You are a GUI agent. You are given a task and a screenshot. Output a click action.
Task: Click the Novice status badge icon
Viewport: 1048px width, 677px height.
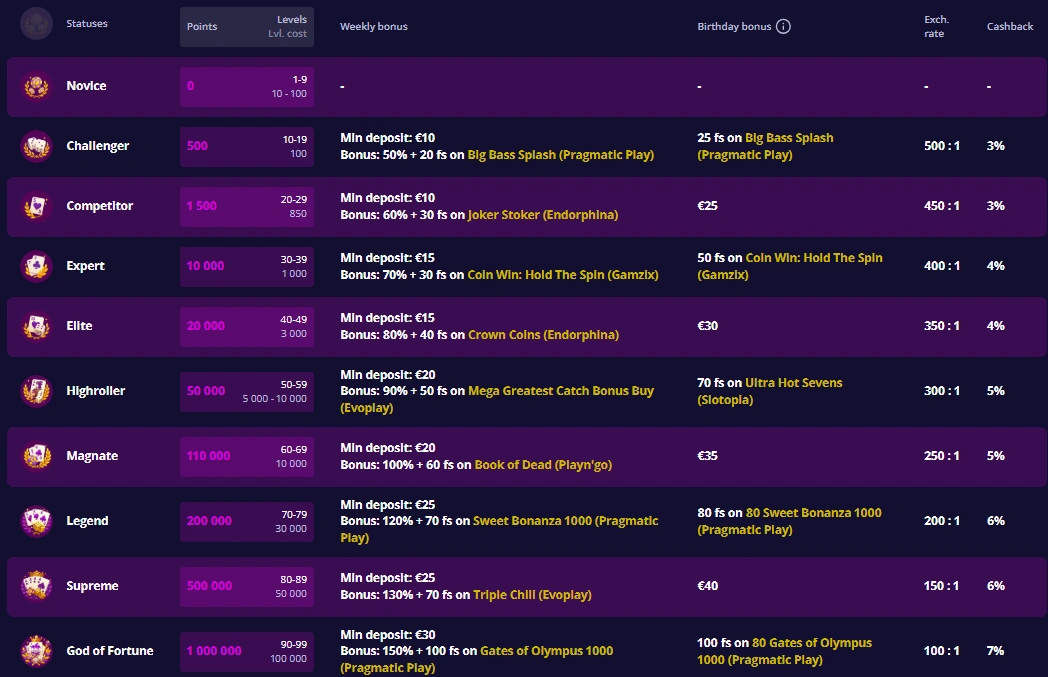(37, 86)
